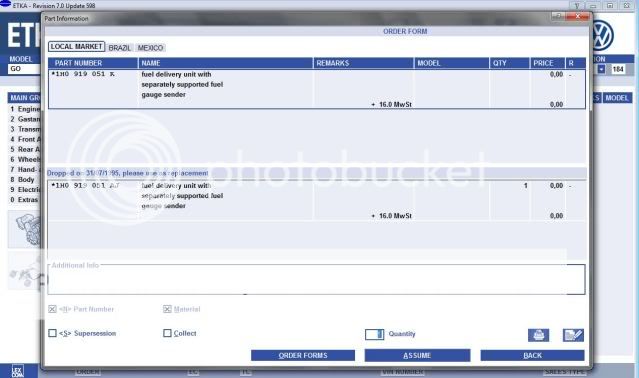Open the dropdown arrow next to 184
639x378 pixels.
pyautogui.click(x=602, y=69)
